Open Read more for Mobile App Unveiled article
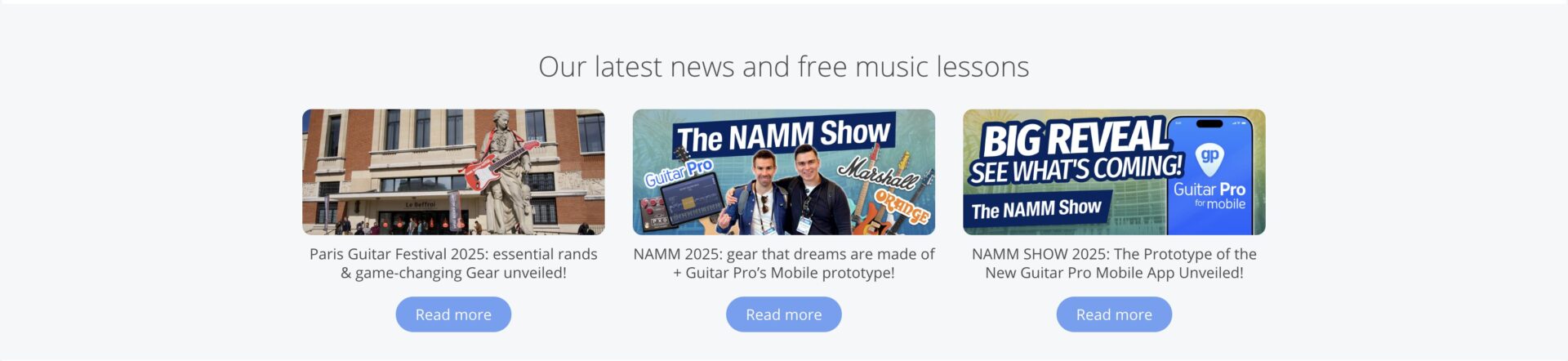This screenshot has width=1568, height=361. pyautogui.click(x=1114, y=314)
